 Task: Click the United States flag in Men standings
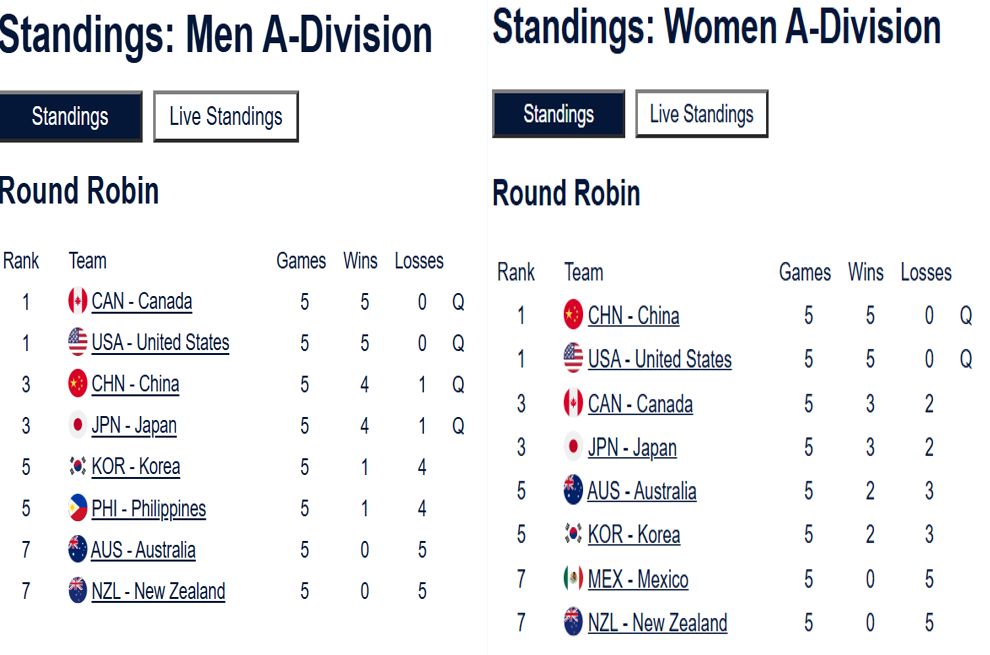tap(77, 343)
